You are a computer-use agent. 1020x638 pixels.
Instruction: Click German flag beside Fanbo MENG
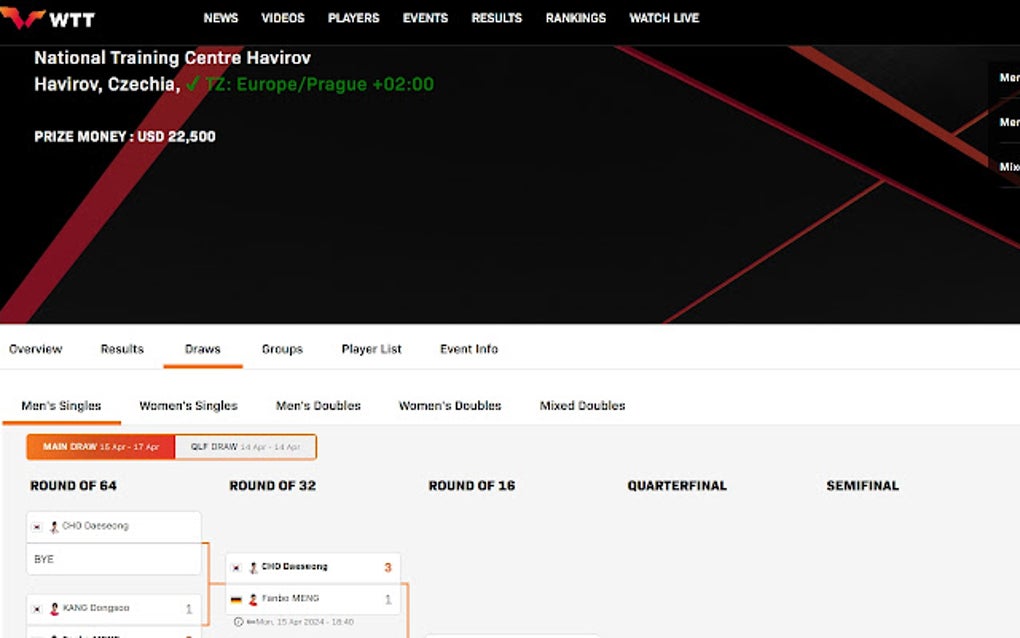point(236,600)
